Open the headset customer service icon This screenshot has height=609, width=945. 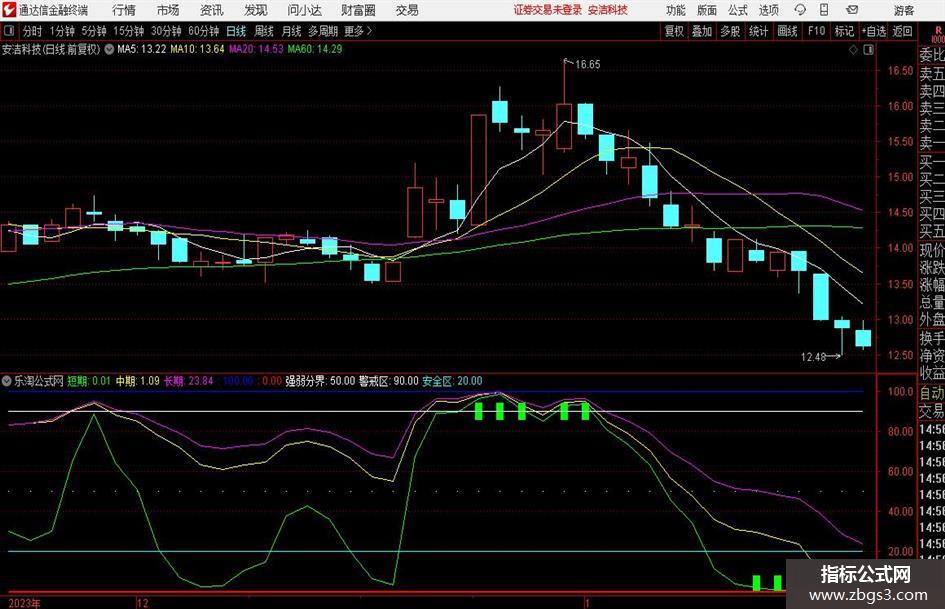click(800, 10)
